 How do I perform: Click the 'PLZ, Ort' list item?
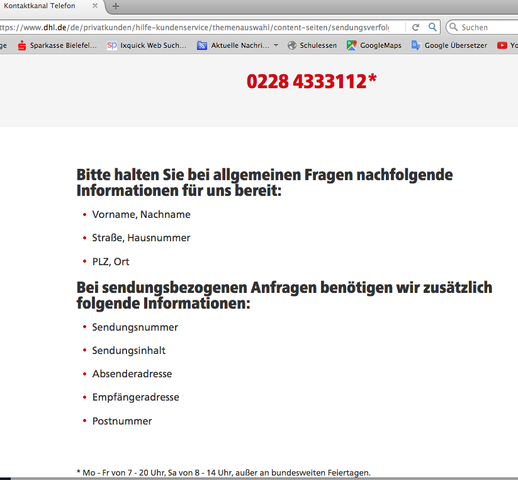point(111,261)
